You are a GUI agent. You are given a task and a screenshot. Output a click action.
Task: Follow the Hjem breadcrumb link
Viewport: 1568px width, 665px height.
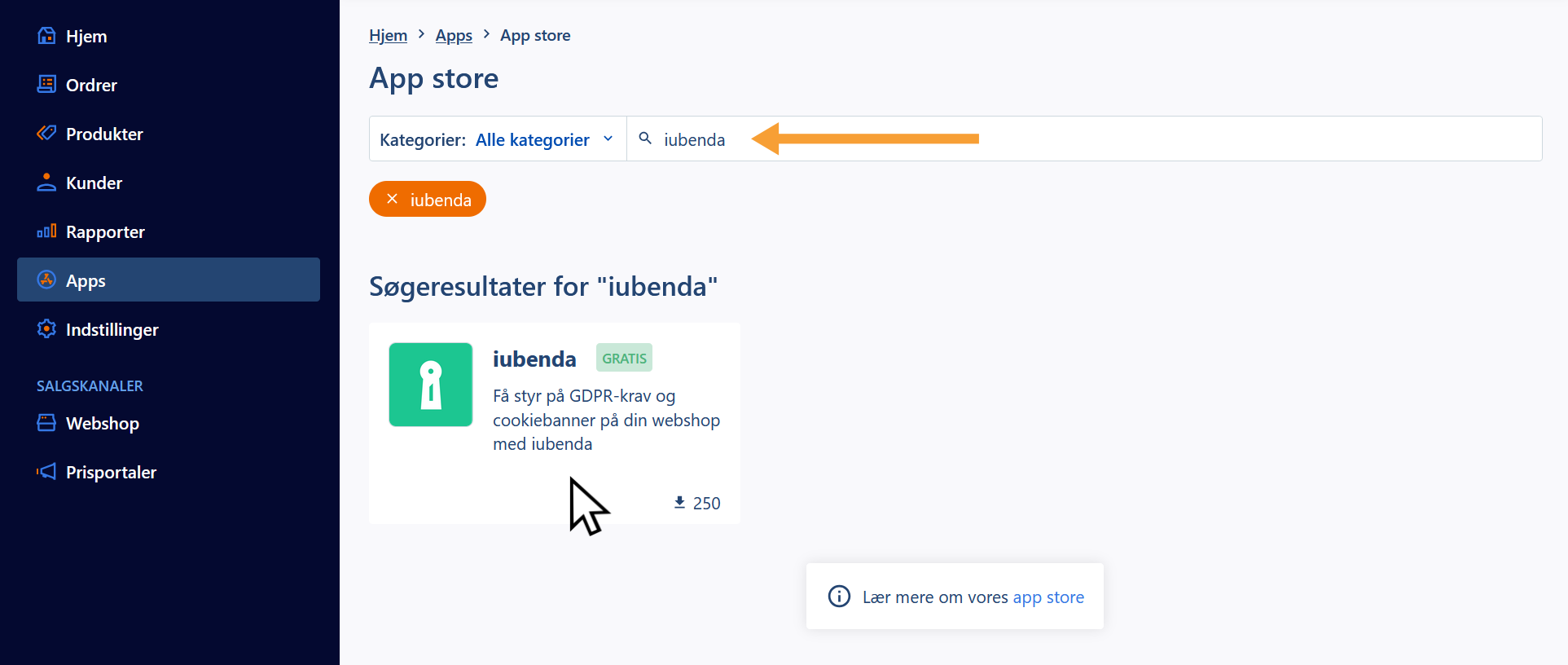388,35
